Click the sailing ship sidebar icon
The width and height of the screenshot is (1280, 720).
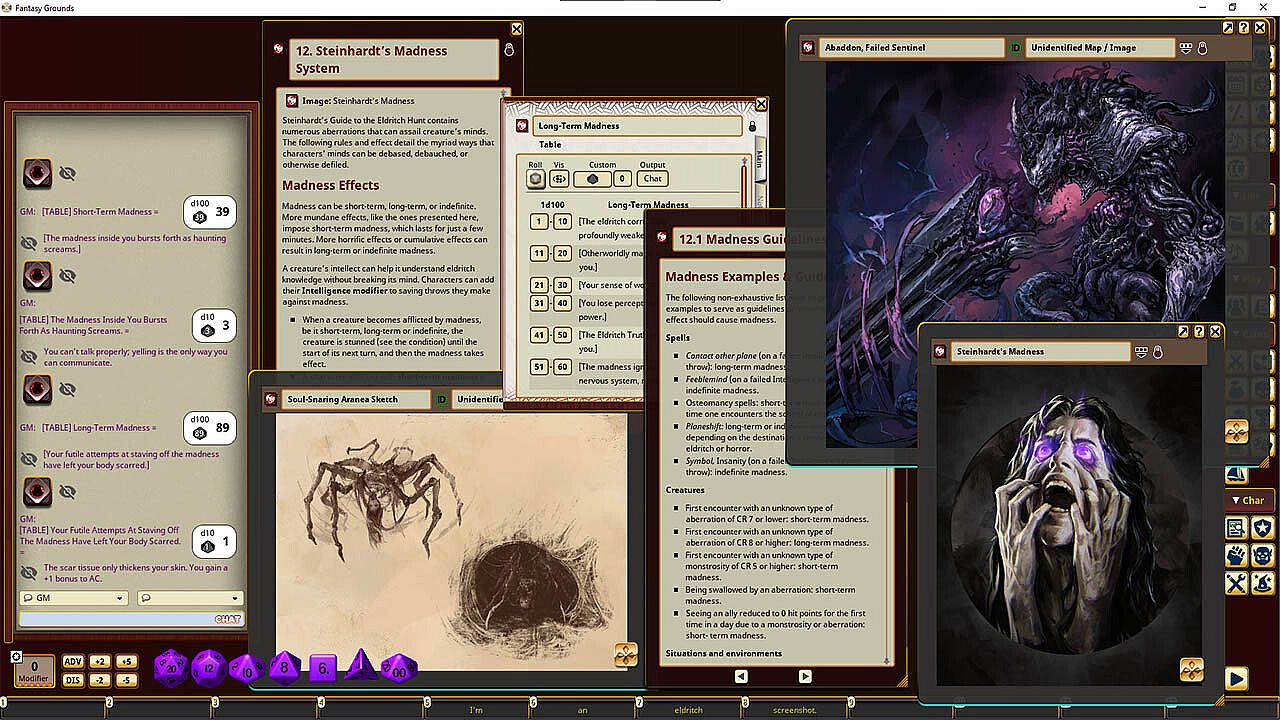click(x=1236, y=474)
